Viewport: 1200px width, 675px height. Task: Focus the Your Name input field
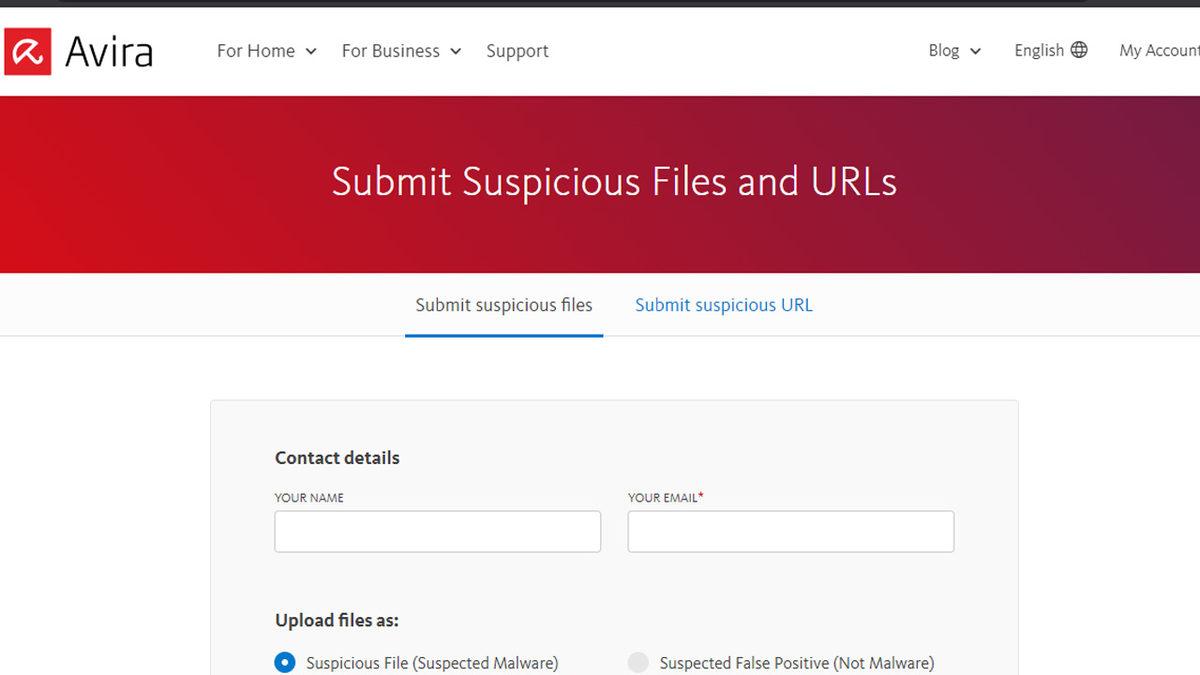[x=437, y=532]
